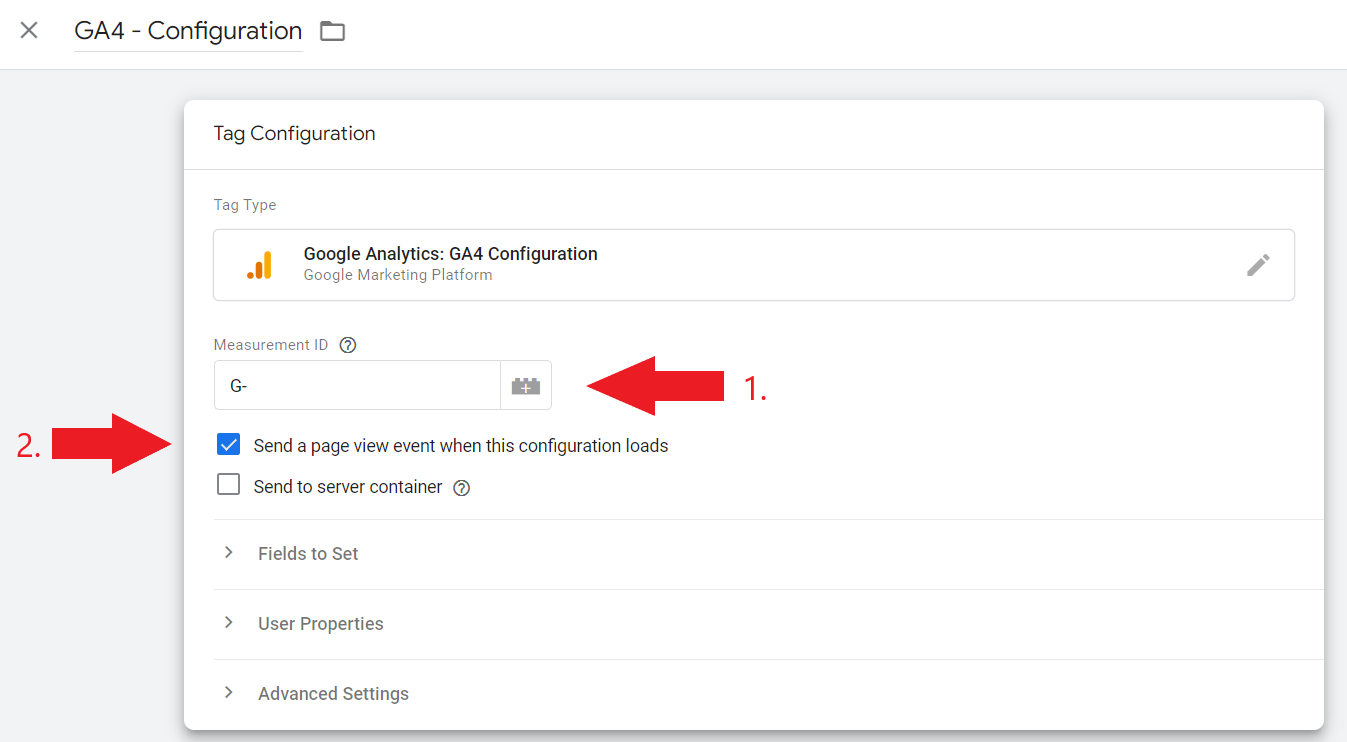Select the 'Google Analytics: GA4 Configuration' title text
Image resolution: width=1347 pixels, height=742 pixels.
pos(450,254)
